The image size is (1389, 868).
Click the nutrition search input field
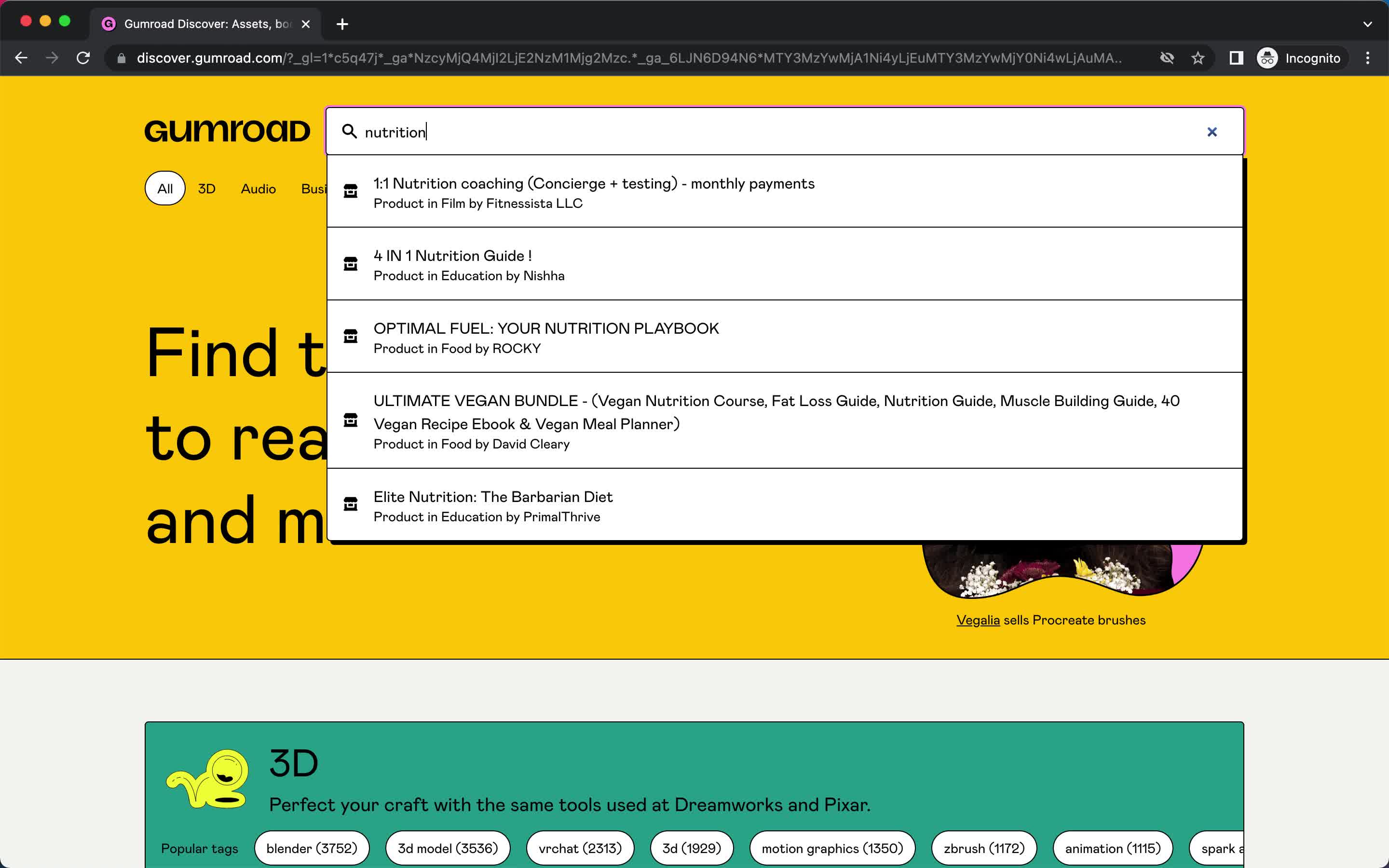(784, 132)
